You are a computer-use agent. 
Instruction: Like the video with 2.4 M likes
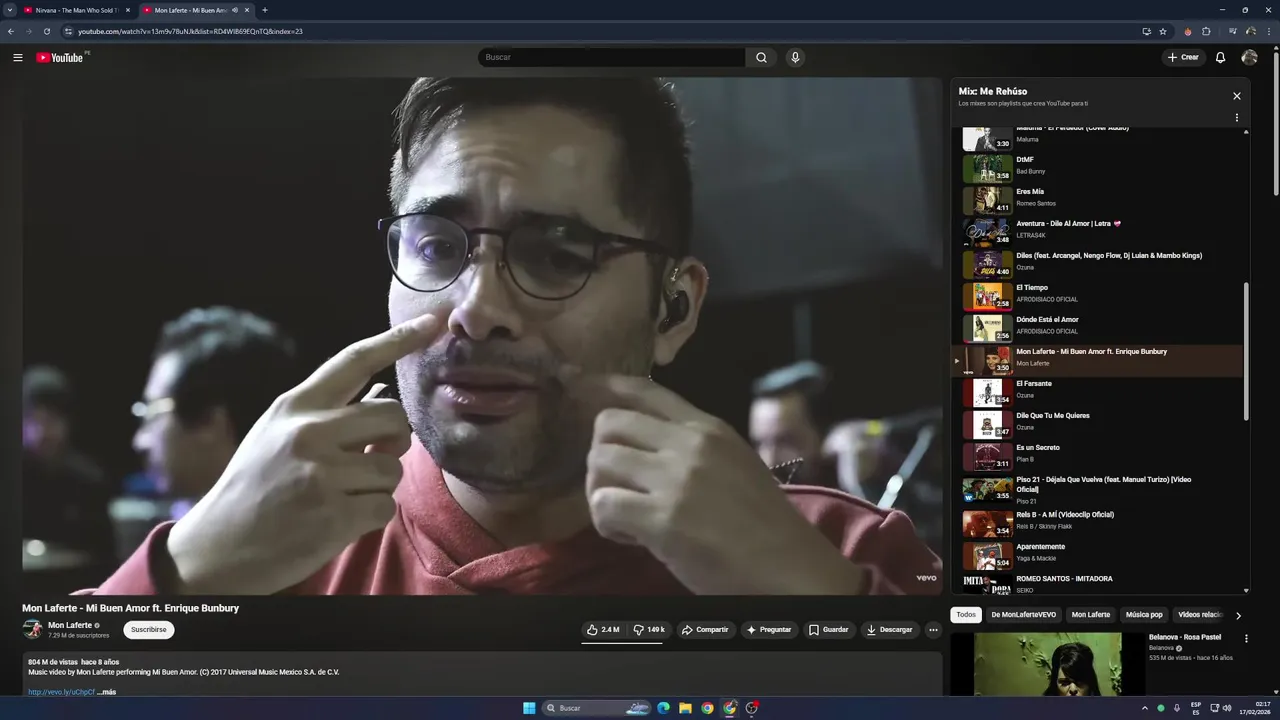(603, 630)
